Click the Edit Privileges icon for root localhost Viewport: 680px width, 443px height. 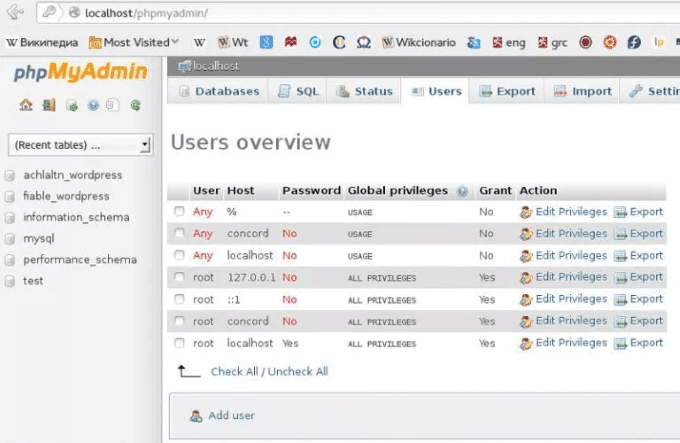pyautogui.click(x=526, y=343)
